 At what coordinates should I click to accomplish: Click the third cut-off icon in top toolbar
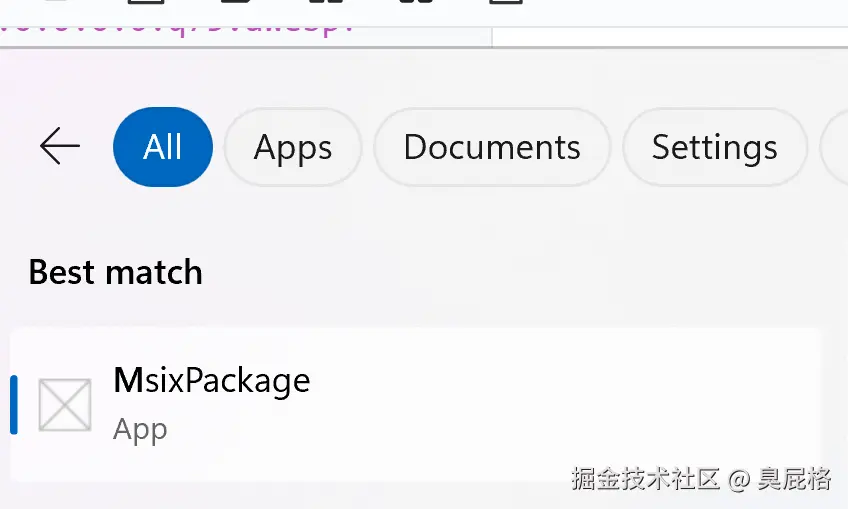point(236,2)
